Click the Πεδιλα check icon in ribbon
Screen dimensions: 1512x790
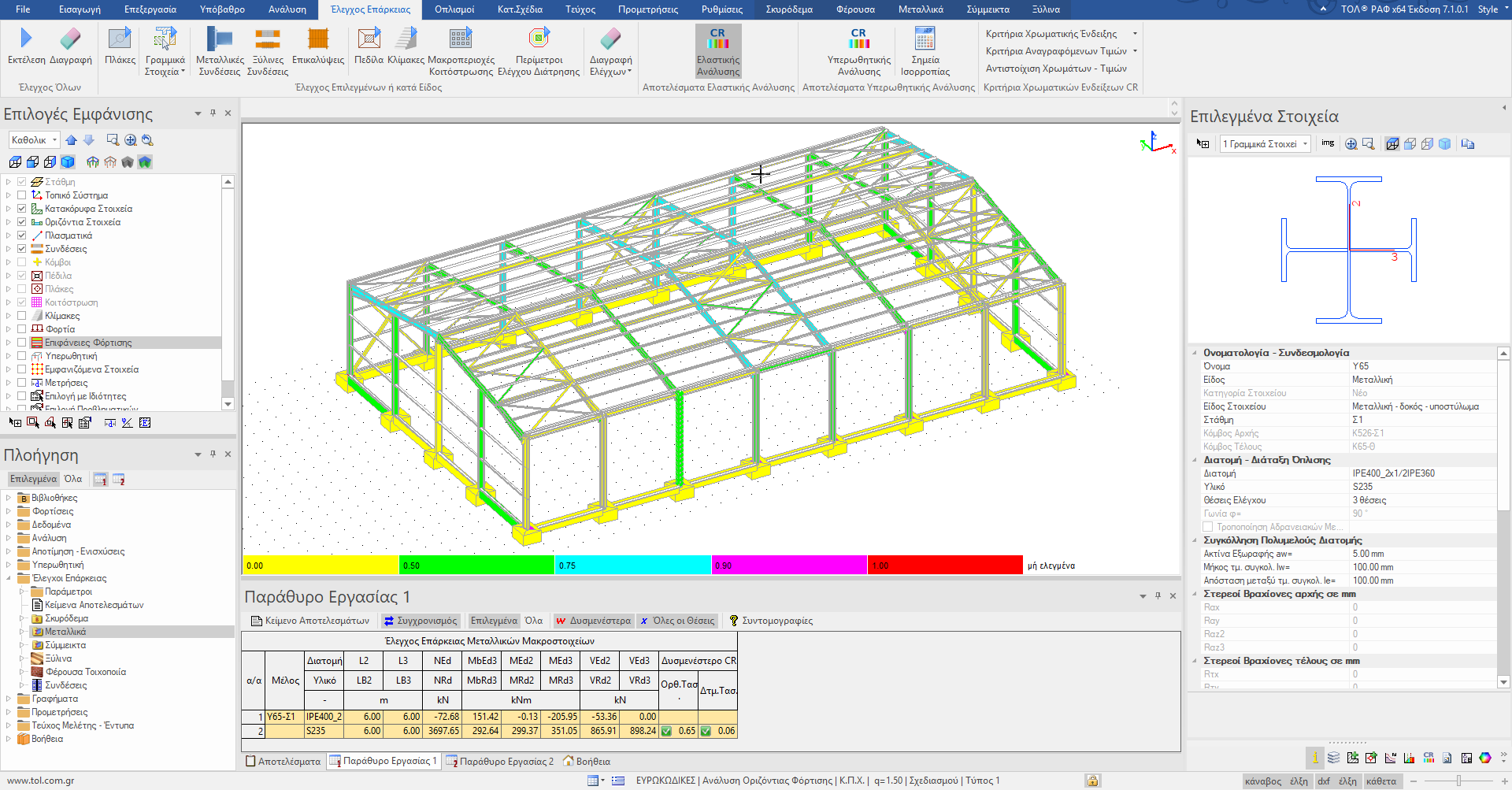point(369,39)
